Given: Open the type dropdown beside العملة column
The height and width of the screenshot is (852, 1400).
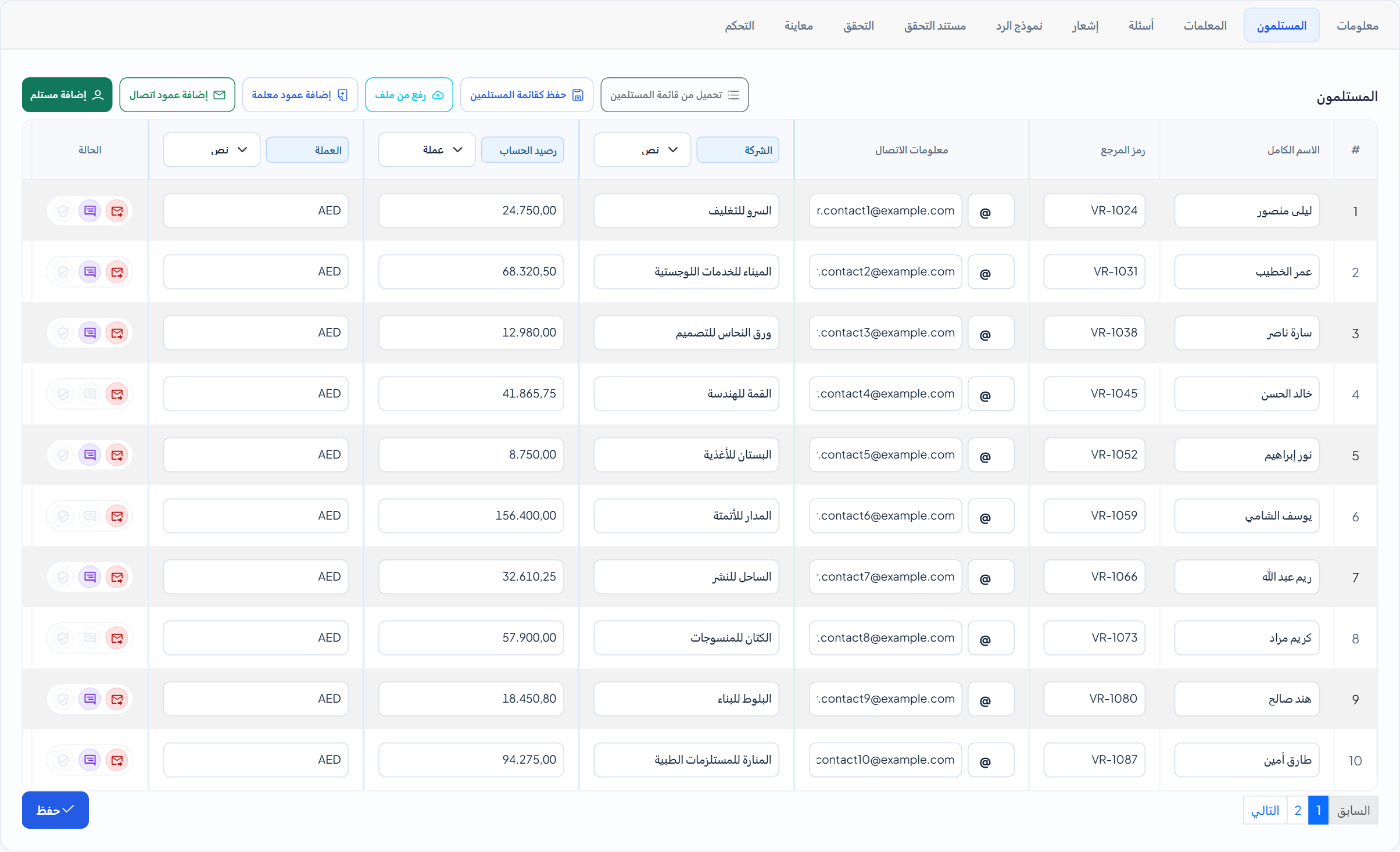Looking at the screenshot, I should click(x=212, y=150).
